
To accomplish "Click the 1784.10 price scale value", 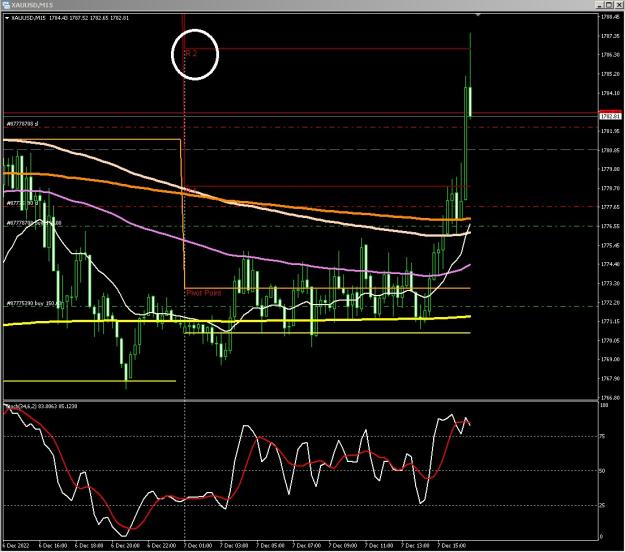I will coord(610,93).
